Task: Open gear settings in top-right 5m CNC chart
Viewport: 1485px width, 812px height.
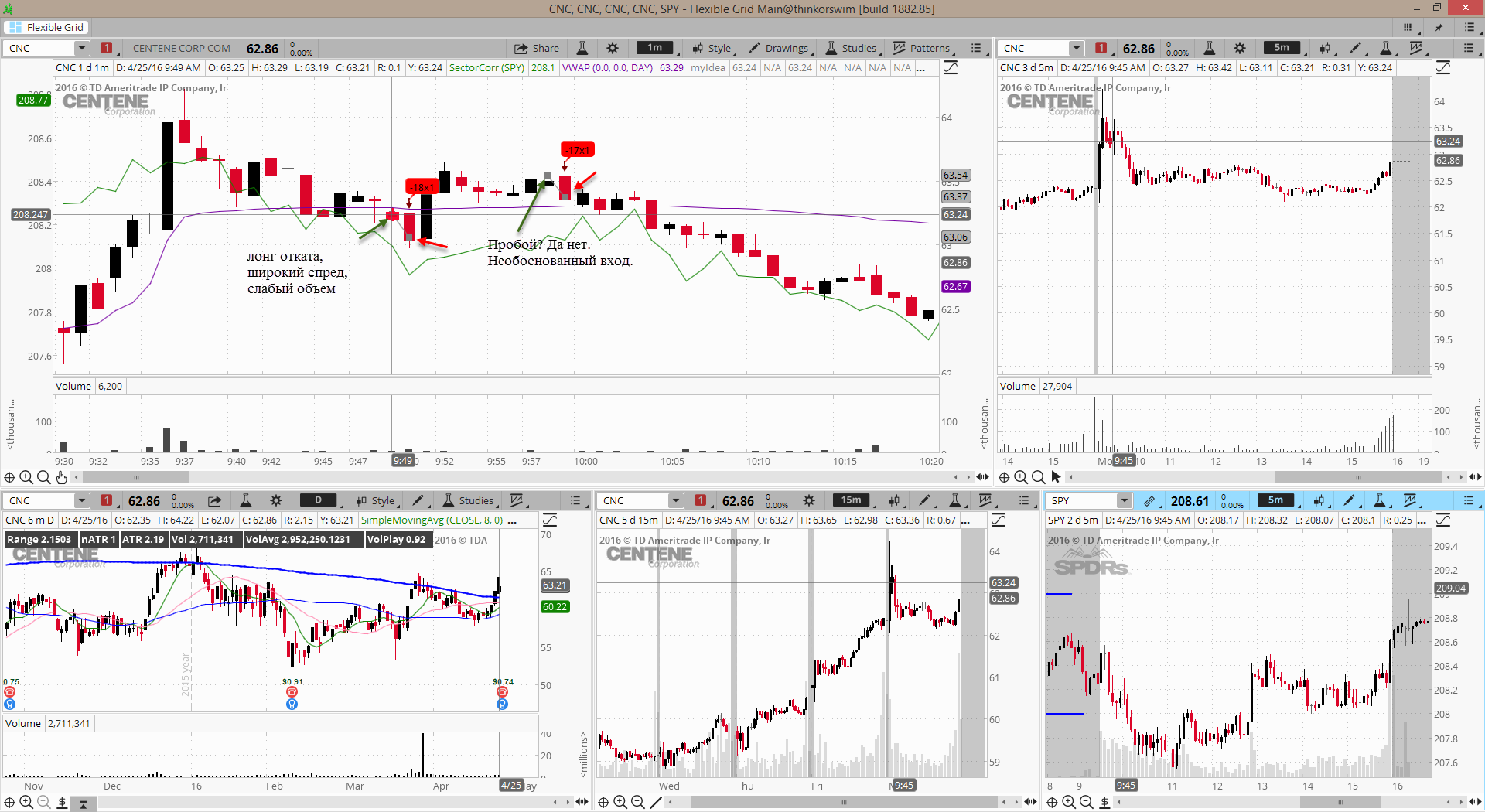Action: click(x=1240, y=48)
